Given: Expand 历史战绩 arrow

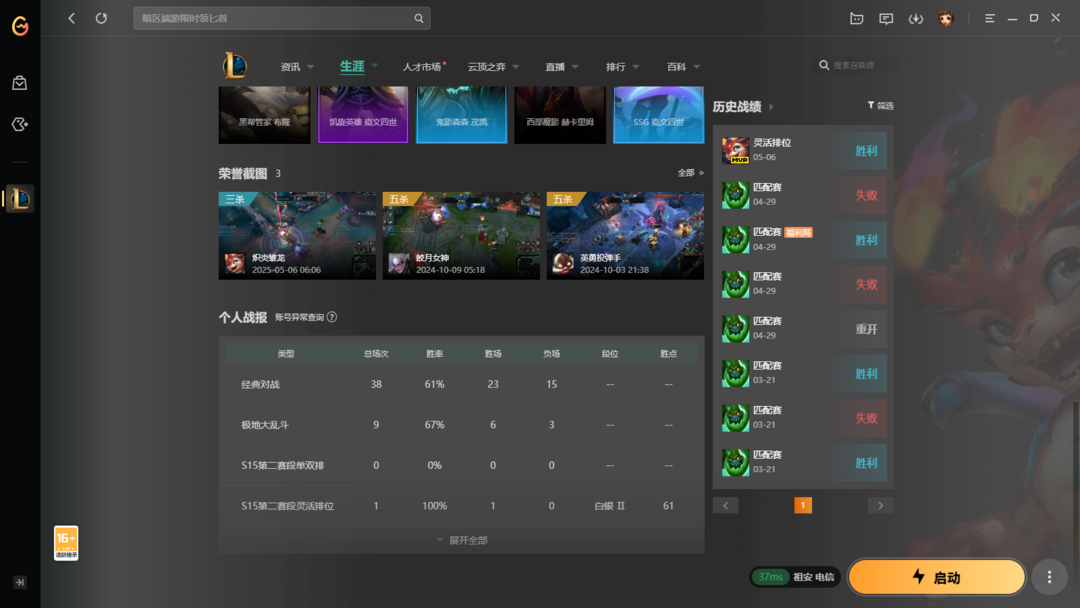Looking at the screenshot, I should 771,107.
